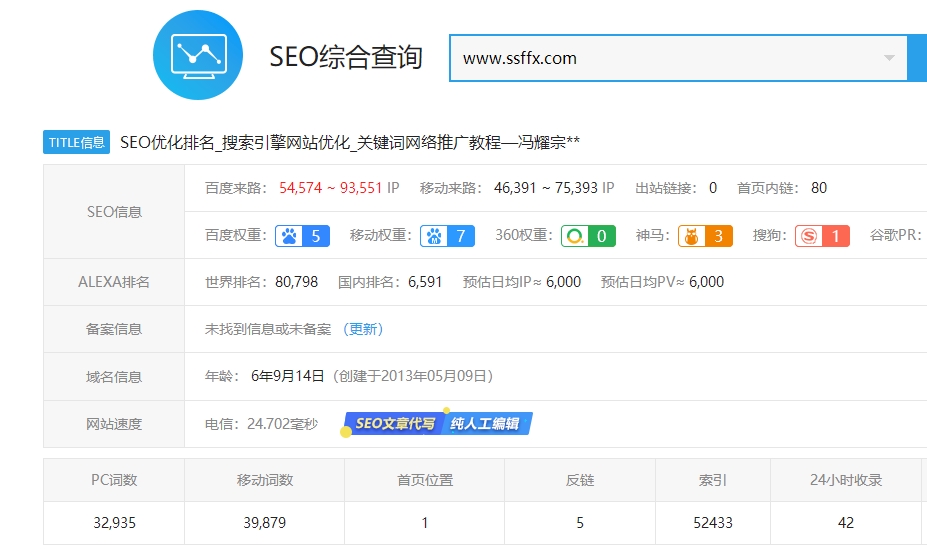The image size is (927, 549).
Task: Click the SEO综合查询 monitor logo icon
Action: point(199,54)
